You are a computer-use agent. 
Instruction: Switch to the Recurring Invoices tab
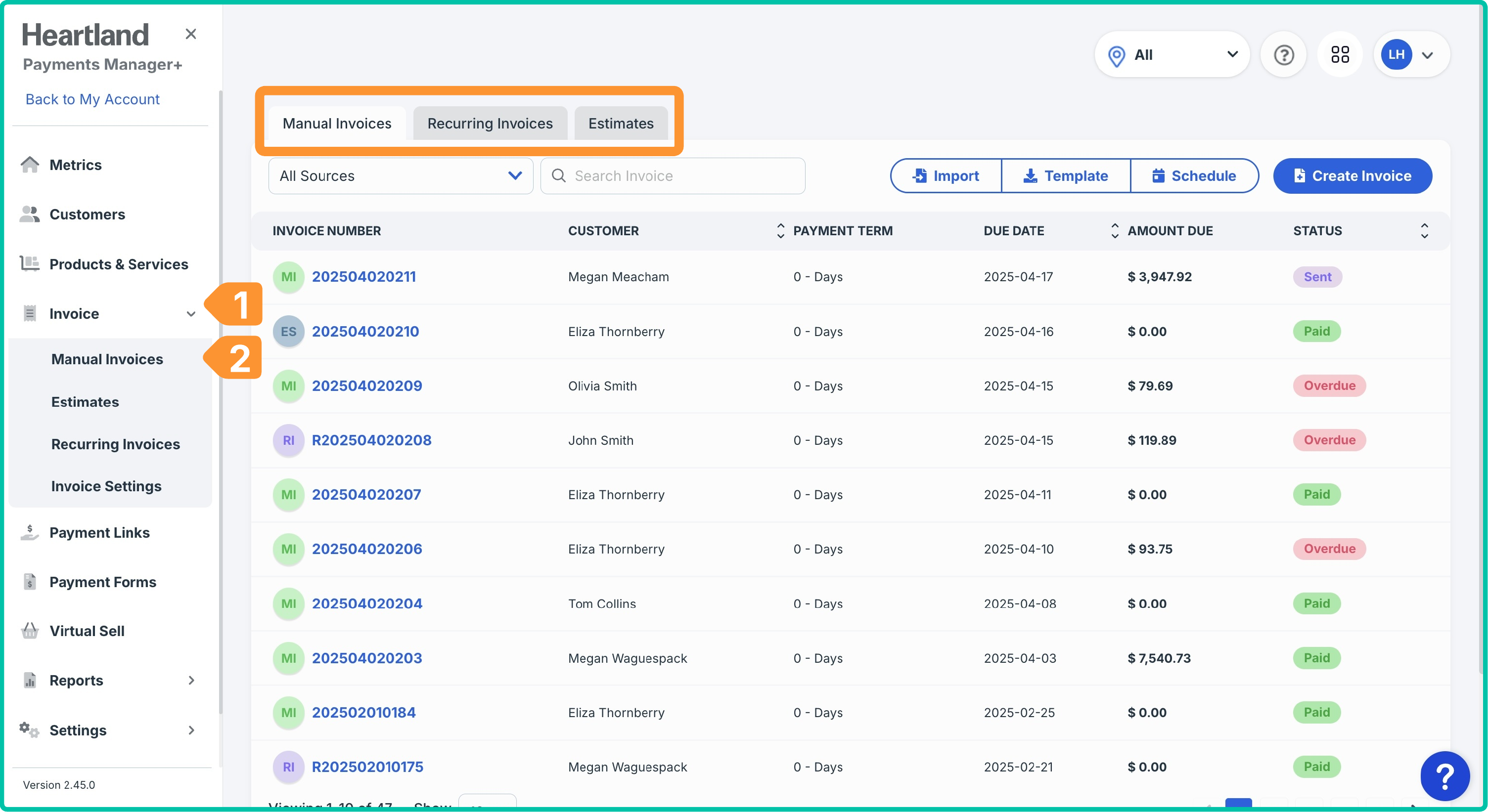tap(490, 124)
